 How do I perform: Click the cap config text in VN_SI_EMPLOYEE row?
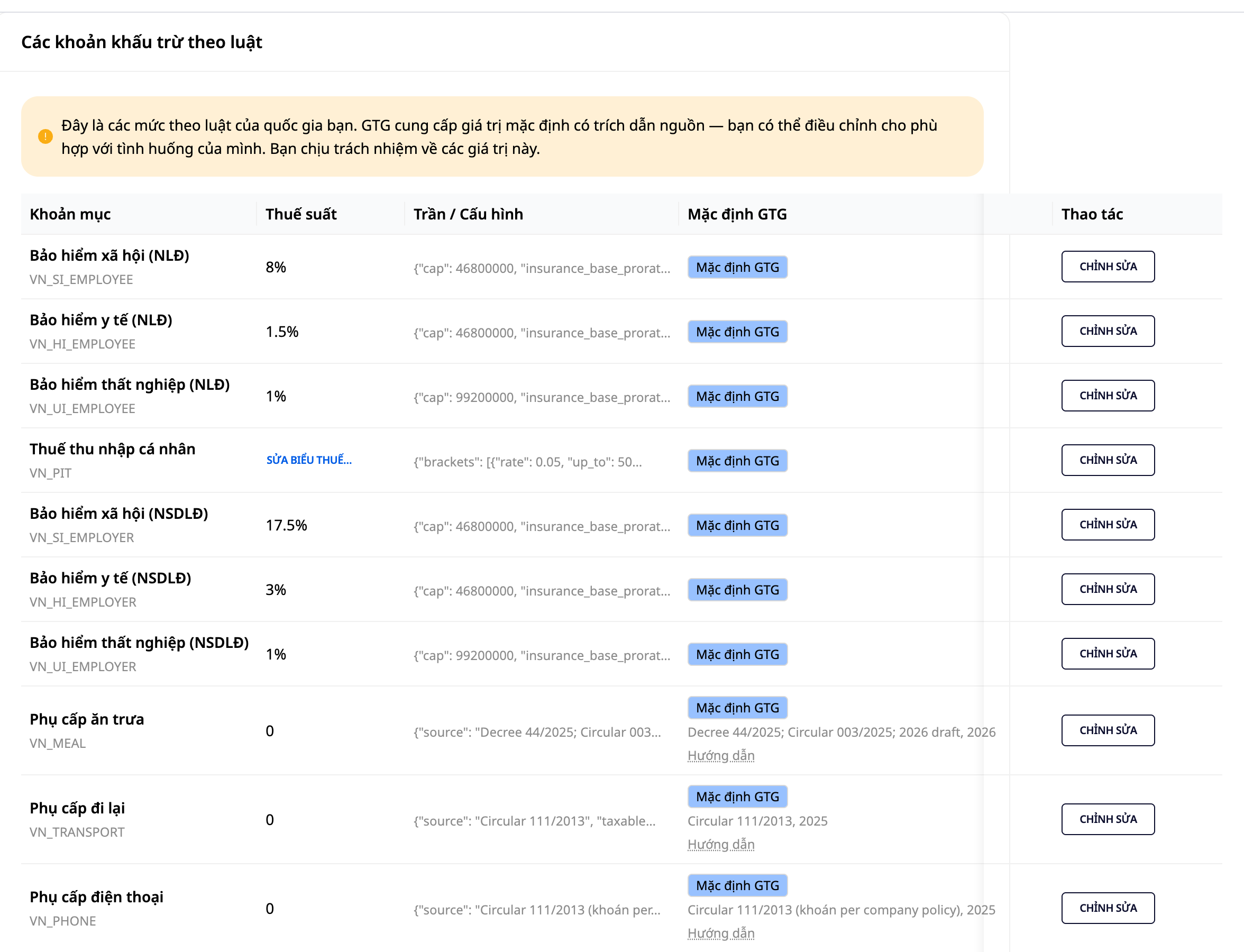click(542, 268)
